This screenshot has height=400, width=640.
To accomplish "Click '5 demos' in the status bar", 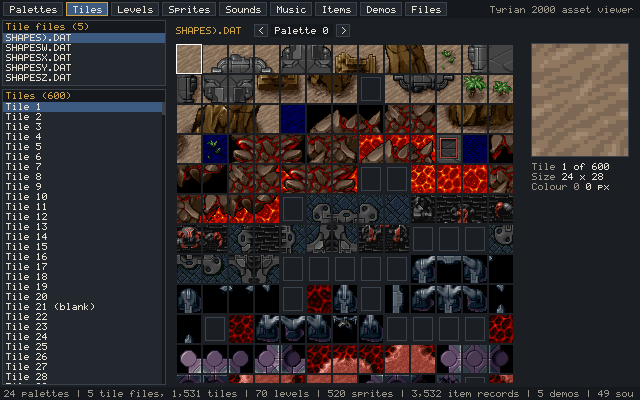I will pos(558,394).
